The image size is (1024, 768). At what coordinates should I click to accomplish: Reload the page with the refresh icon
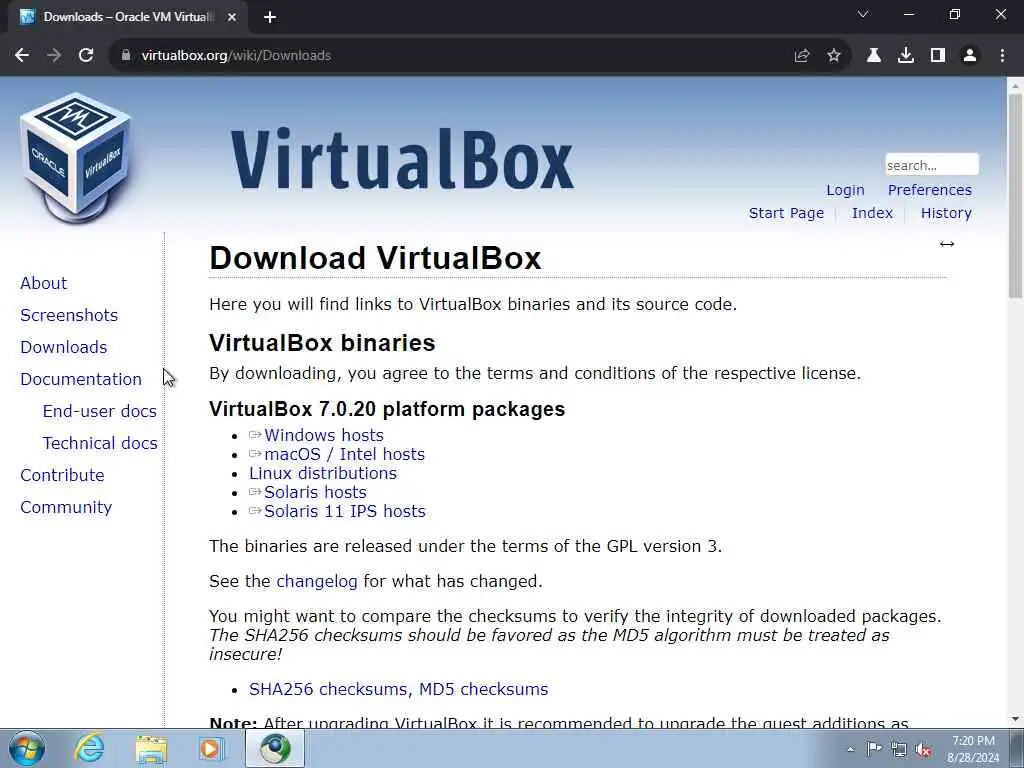pyautogui.click(x=86, y=56)
